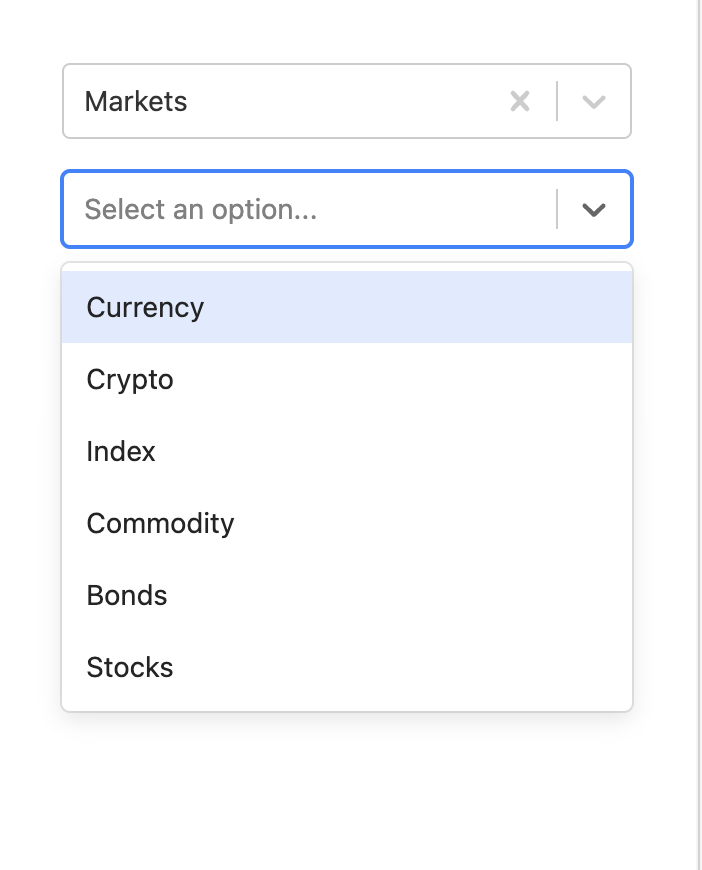Choose Commodity from the dropdown list
The height and width of the screenshot is (870, 702).
(x=160, y=523)
